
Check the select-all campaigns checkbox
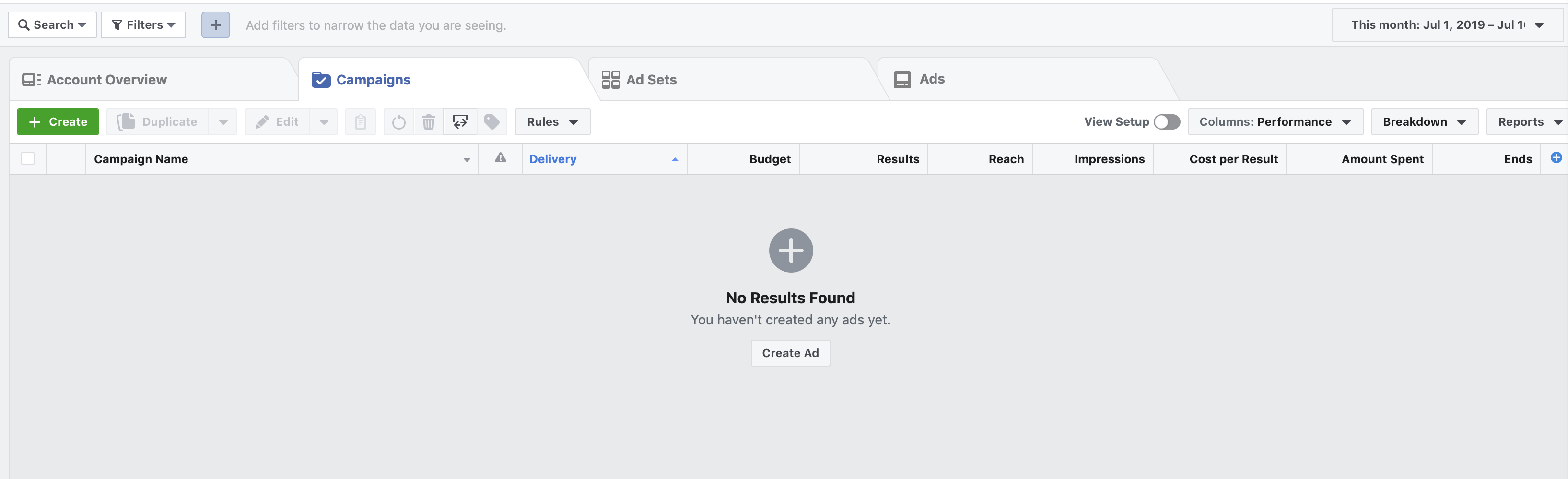point(28,158)
